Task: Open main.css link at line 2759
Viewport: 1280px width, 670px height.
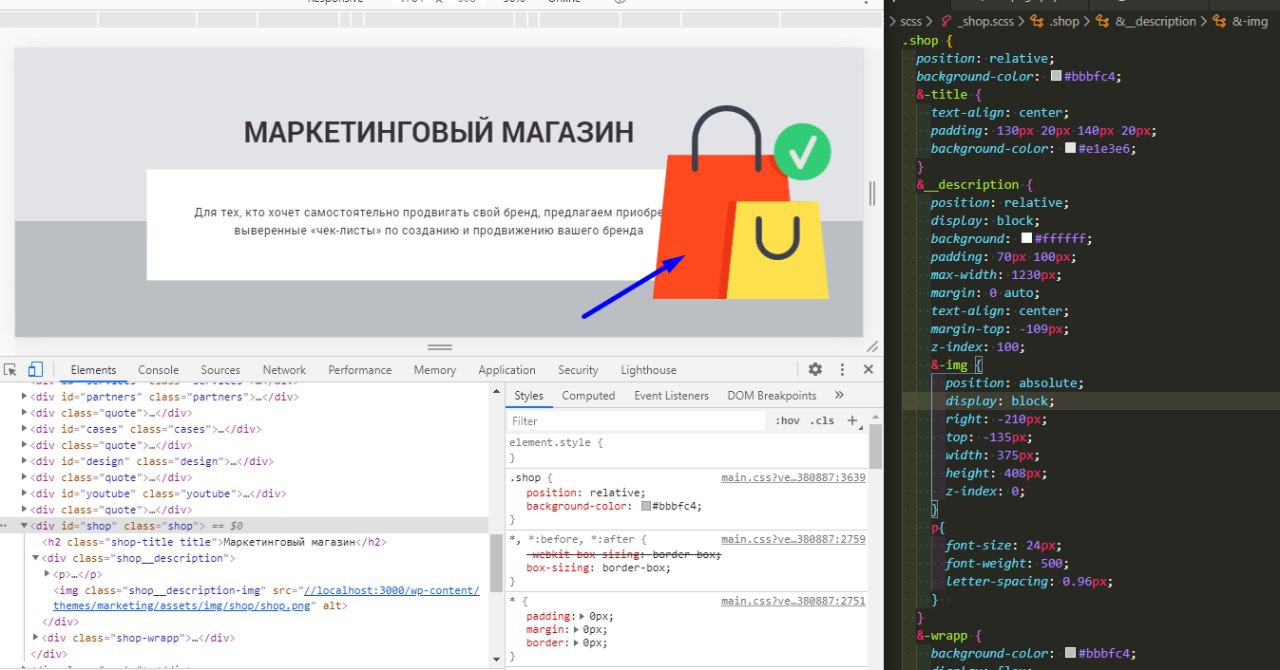Action: (793, 539)
